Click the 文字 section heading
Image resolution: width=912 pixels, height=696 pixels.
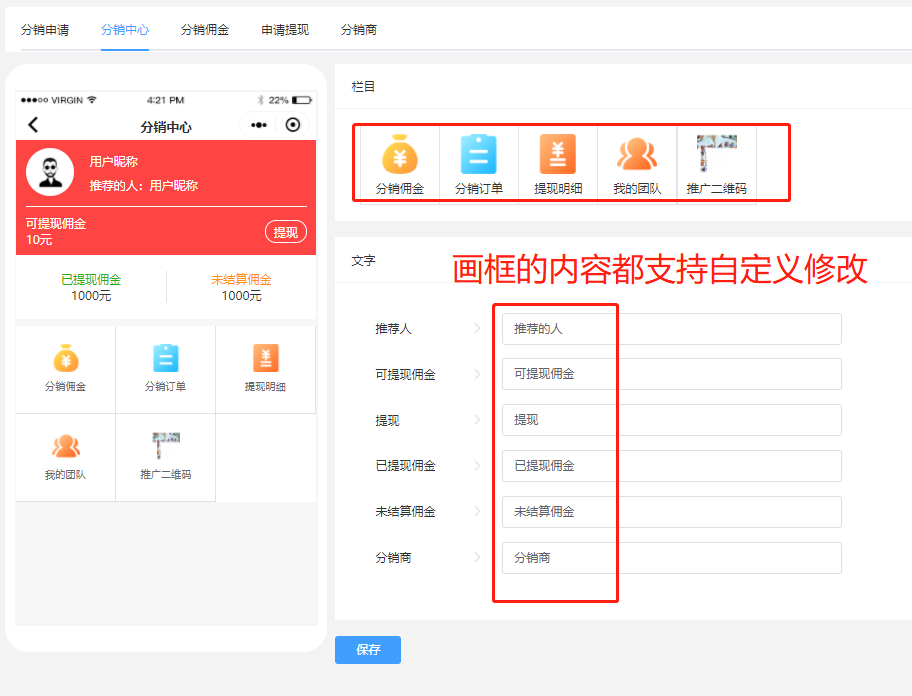point(363,260)
